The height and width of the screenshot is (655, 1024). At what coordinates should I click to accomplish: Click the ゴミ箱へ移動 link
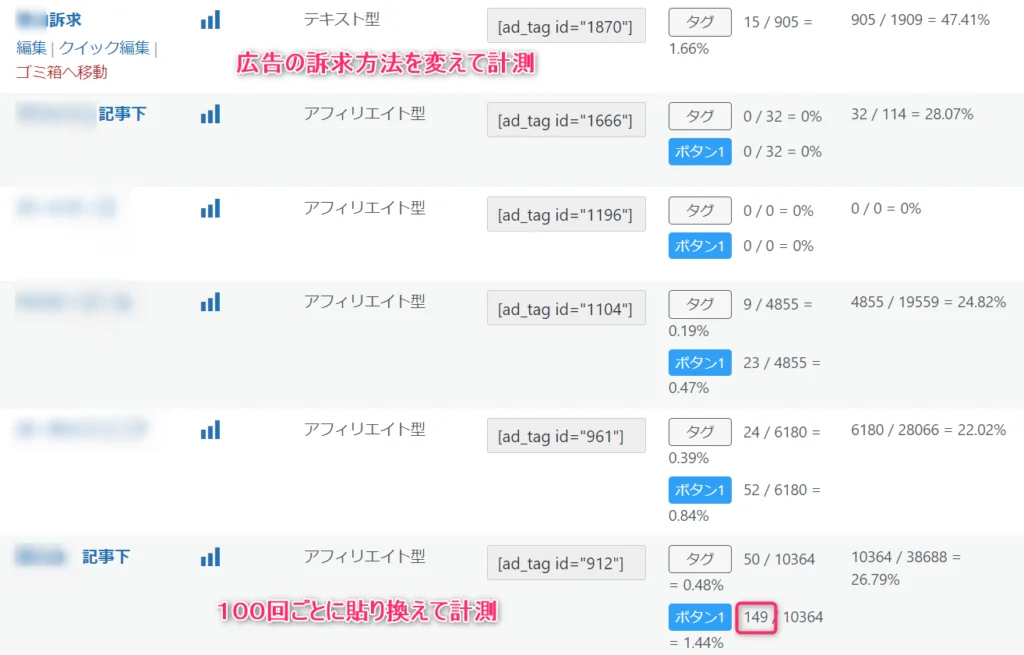coord(61,72)
